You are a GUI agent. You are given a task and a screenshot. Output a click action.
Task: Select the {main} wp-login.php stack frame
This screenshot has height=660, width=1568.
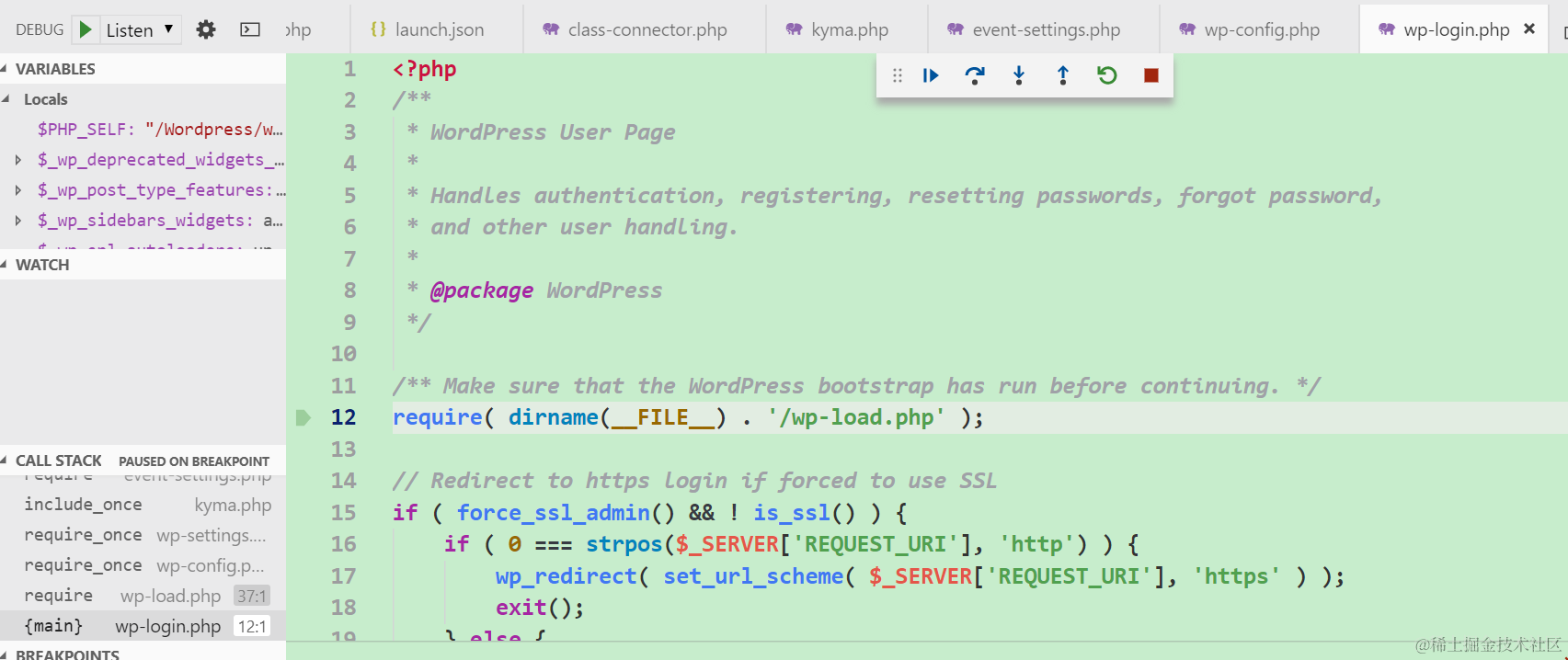143,626
